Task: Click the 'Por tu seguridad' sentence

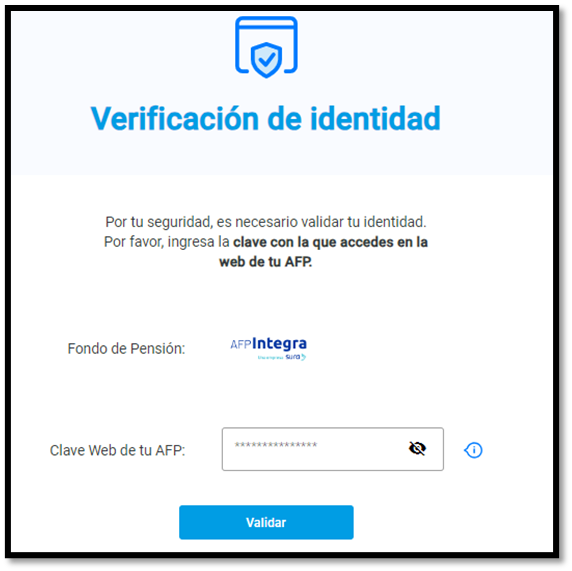Action: [266, 222]
